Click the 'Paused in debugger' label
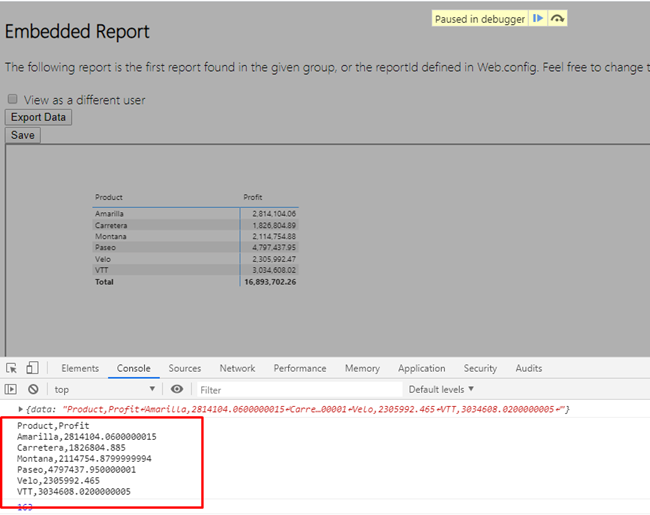 pos(480,19)
